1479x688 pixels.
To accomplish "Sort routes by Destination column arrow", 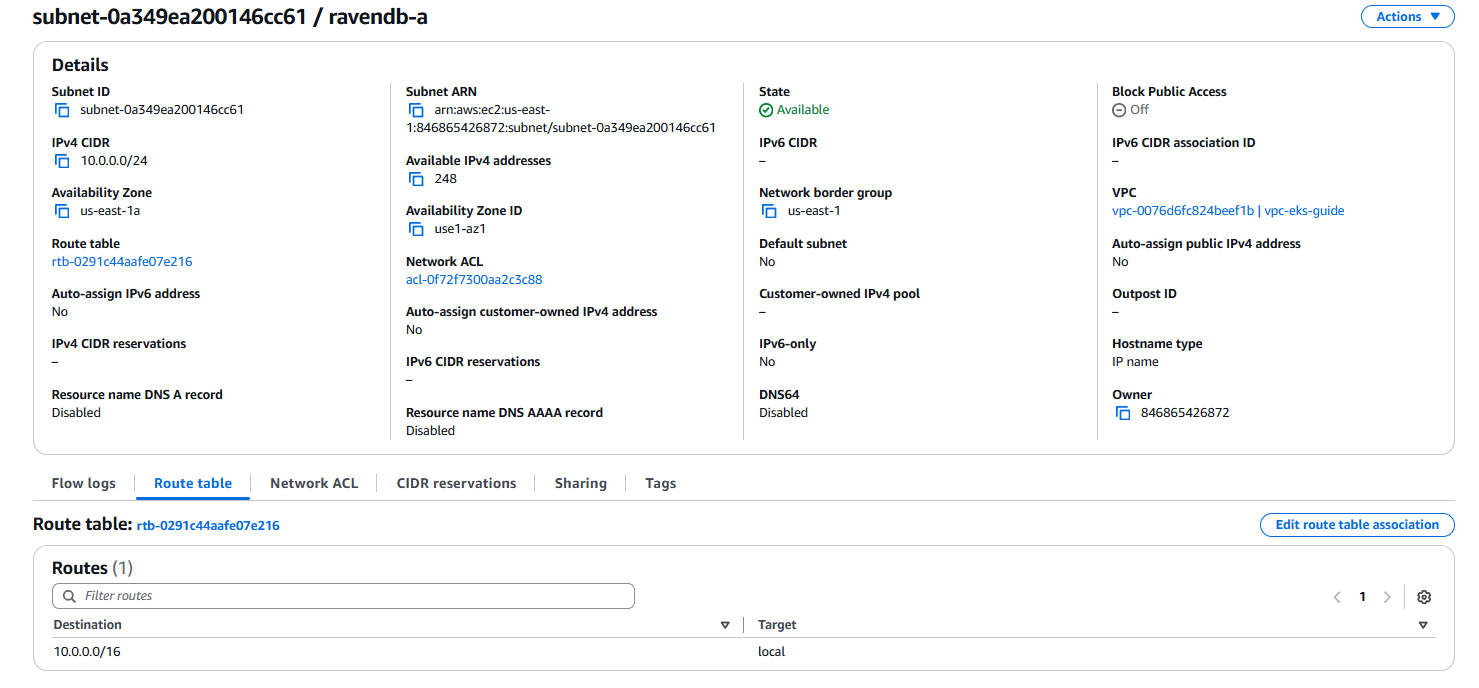I will coord(725,625).
